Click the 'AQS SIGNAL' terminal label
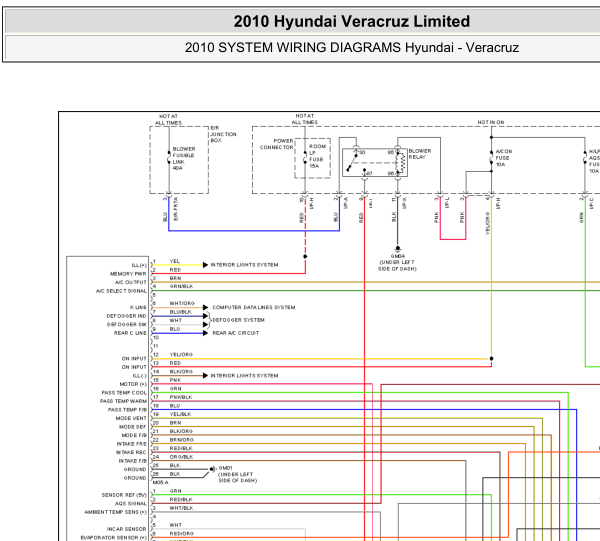Screen dimensions: 600x541 click(x=130, y=504)
